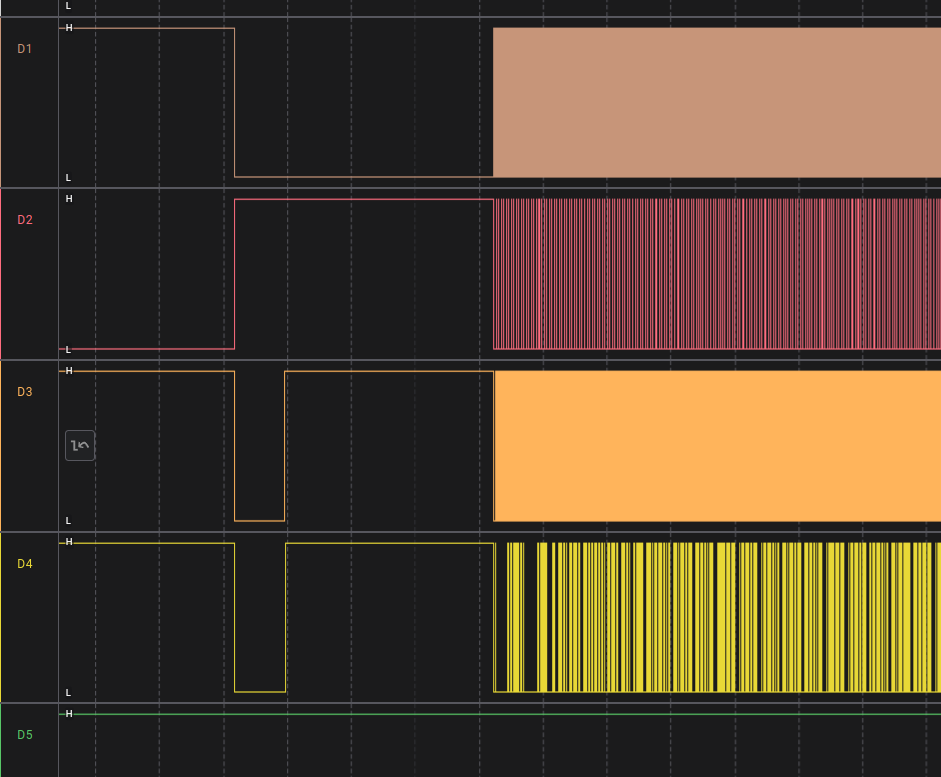Screen dimensions: 941x777
Task: Select the D2 channel label
Action: [25, 220]
